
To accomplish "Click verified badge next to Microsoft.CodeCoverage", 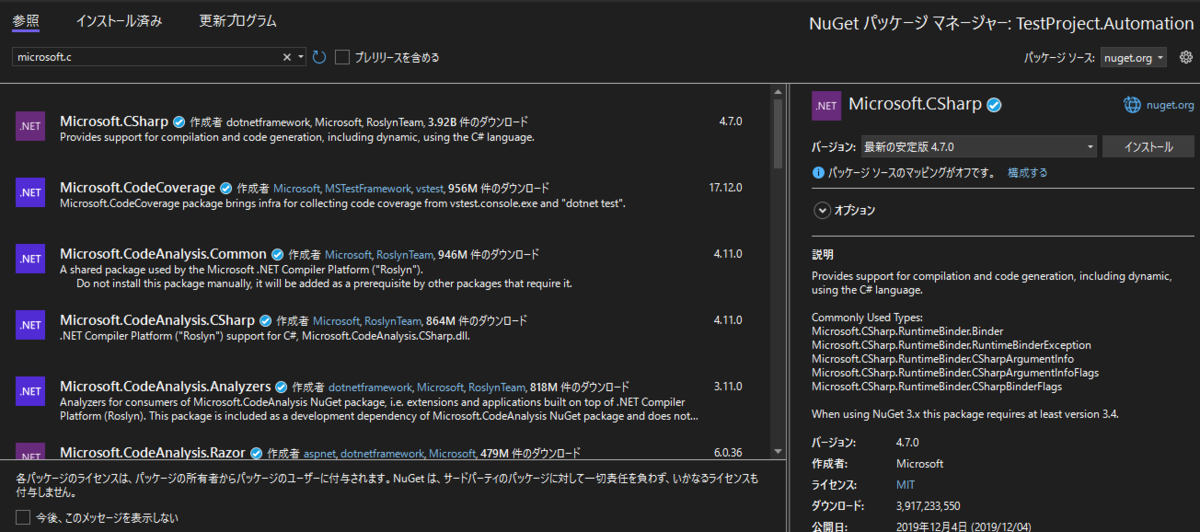I will [x=226, y=187].
